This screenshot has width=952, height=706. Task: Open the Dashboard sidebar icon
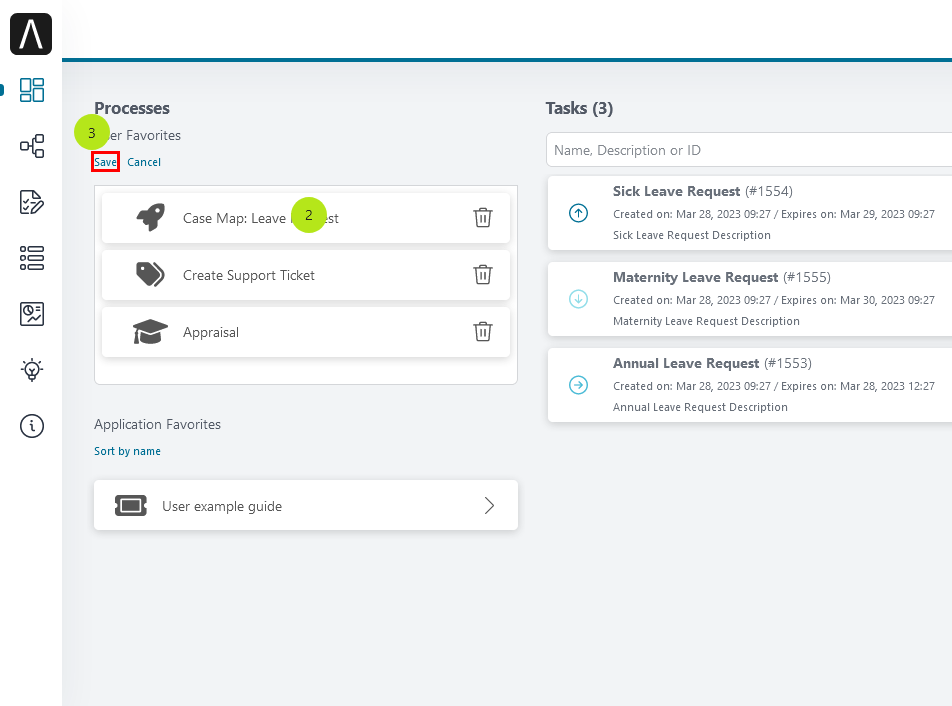tap(32, 90)
